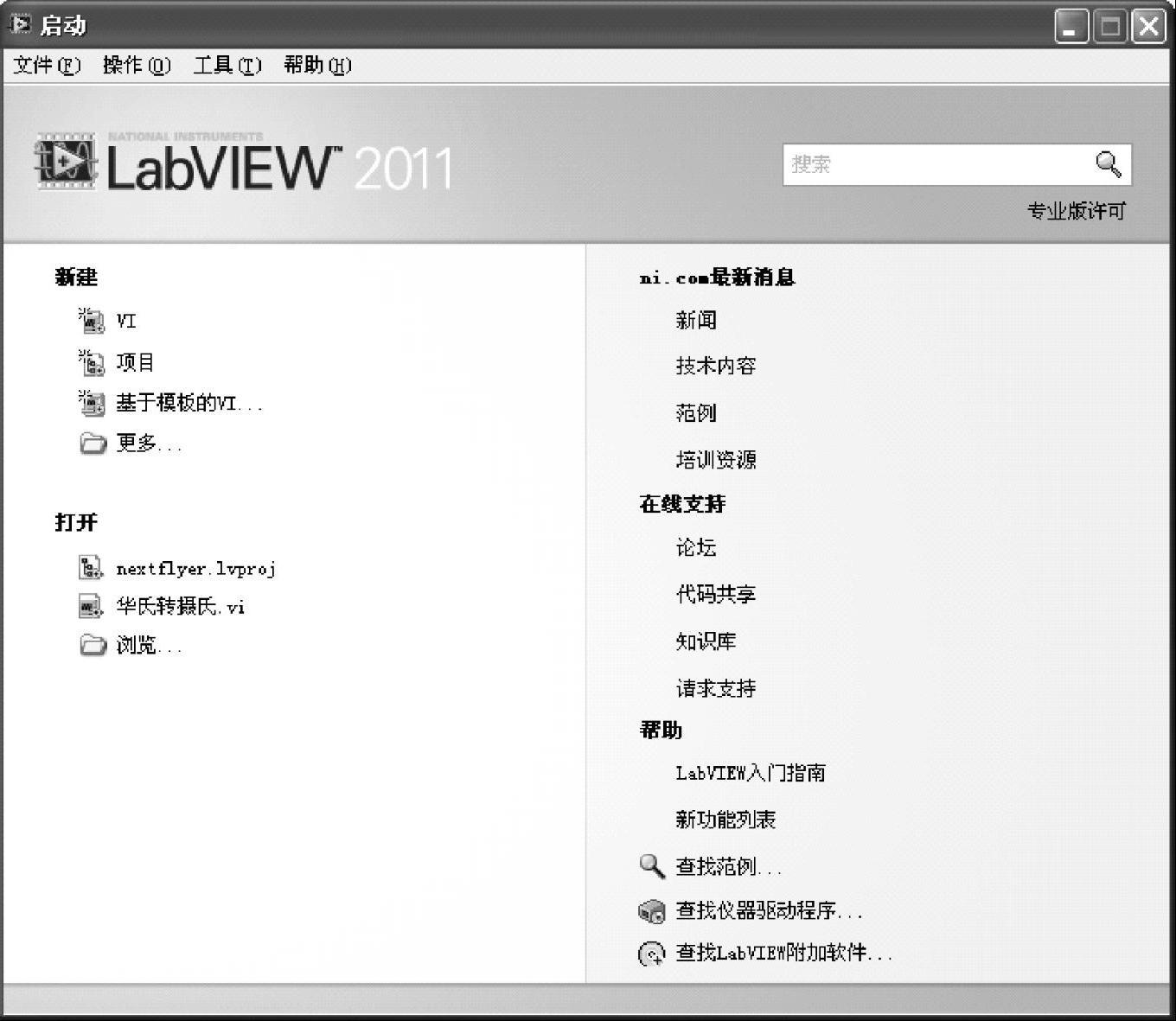Open the 新功能列表 link
The image size is (1176, 1021).
[x=725, y=820]
